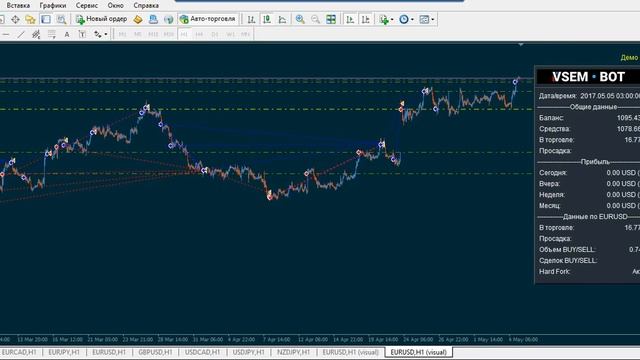
Task: Switch timeframe to M5
Action: tap(138, 35)
